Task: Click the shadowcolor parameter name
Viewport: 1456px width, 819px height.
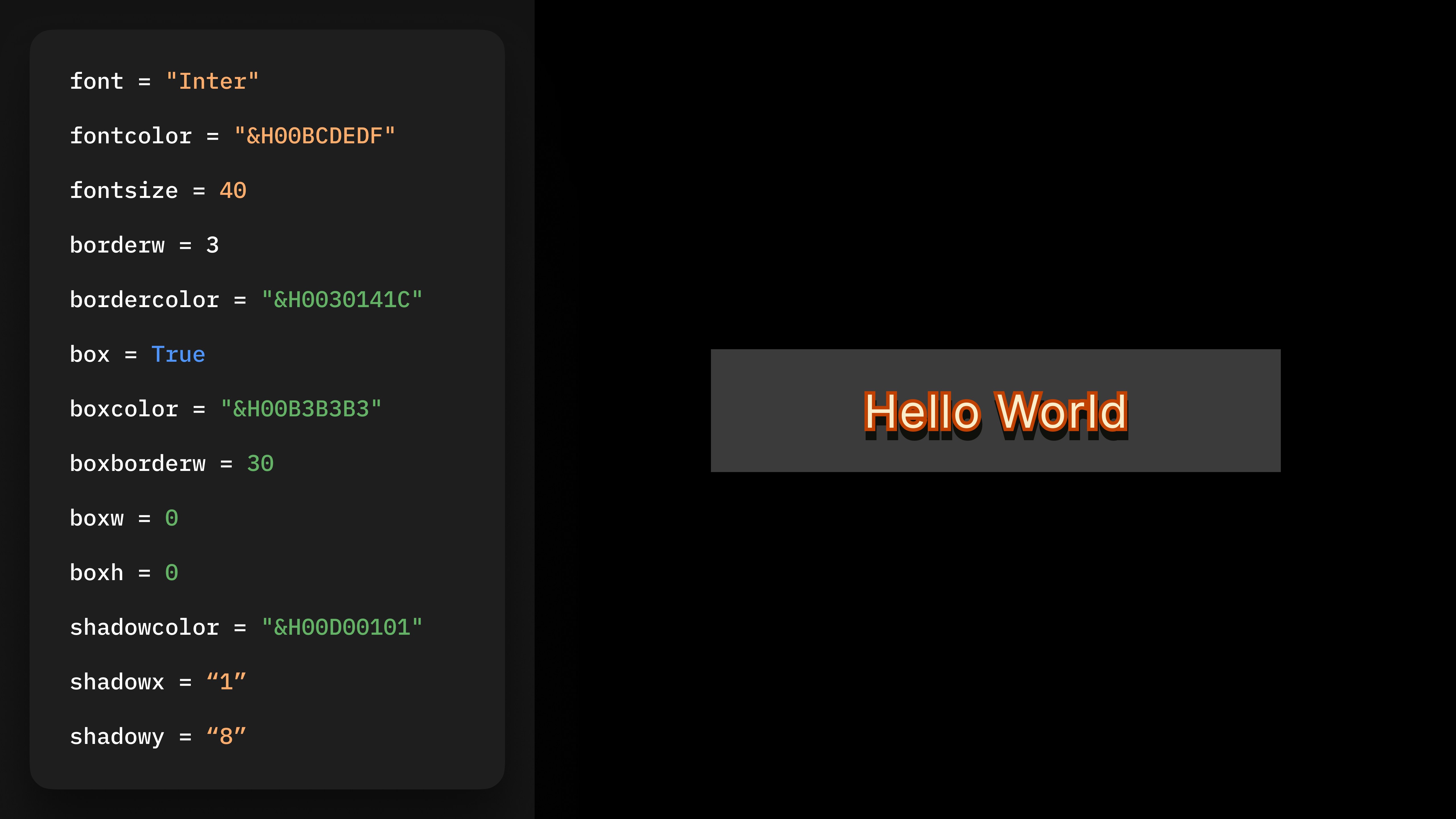Action: pos(144,627)
